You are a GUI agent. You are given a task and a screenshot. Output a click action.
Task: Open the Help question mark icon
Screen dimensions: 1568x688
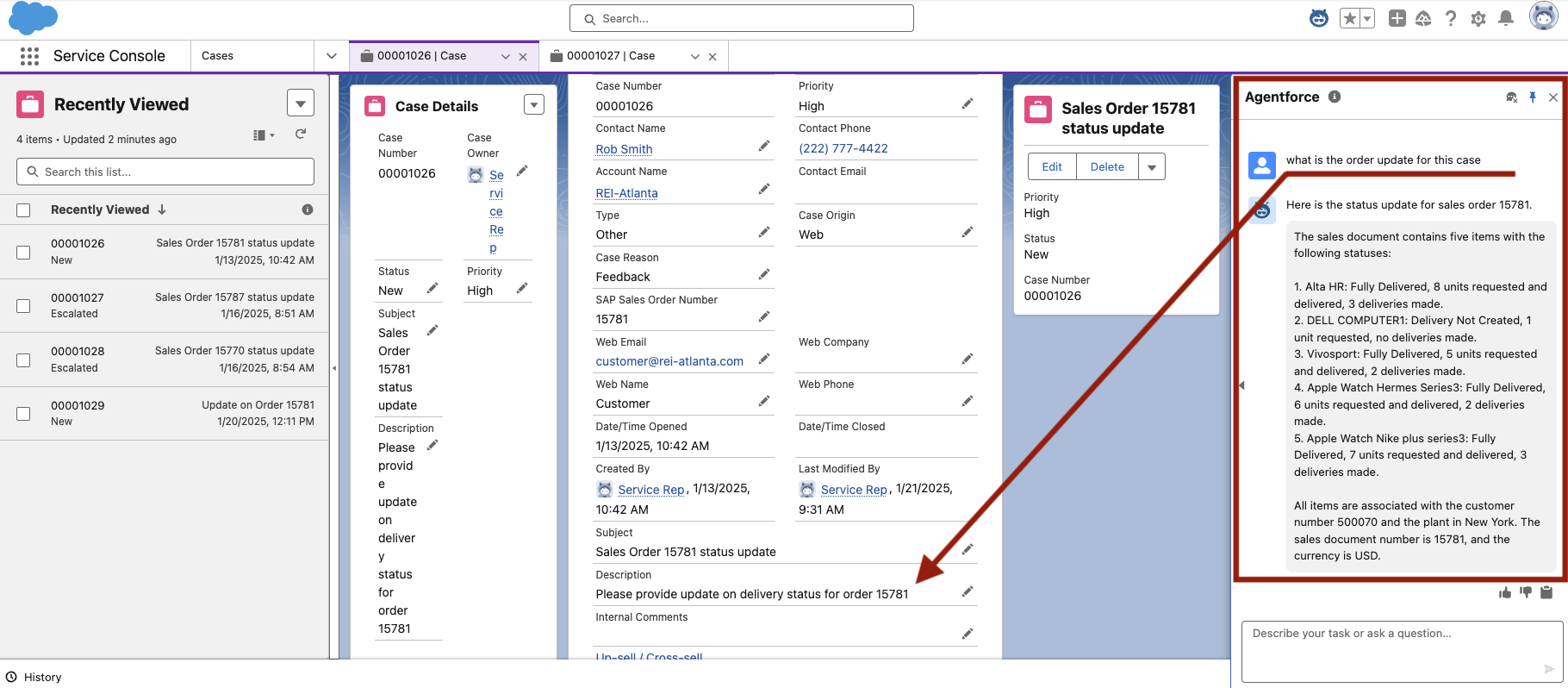point(1451,18)
